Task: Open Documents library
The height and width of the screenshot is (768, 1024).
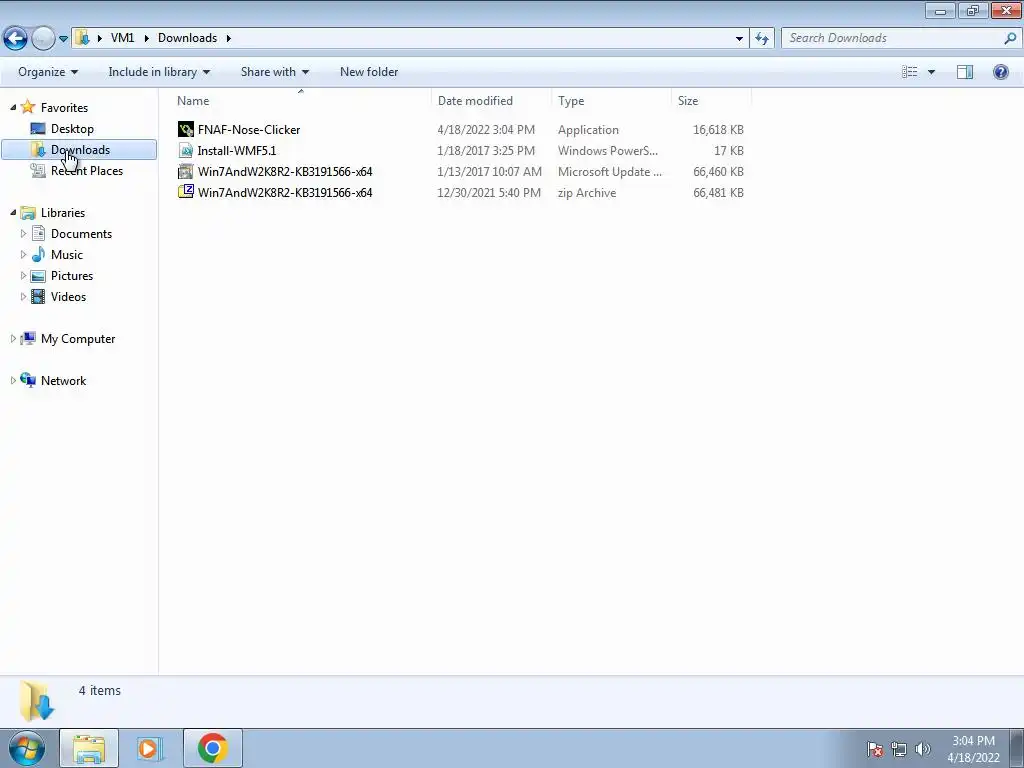Action: tap(81, 233)
